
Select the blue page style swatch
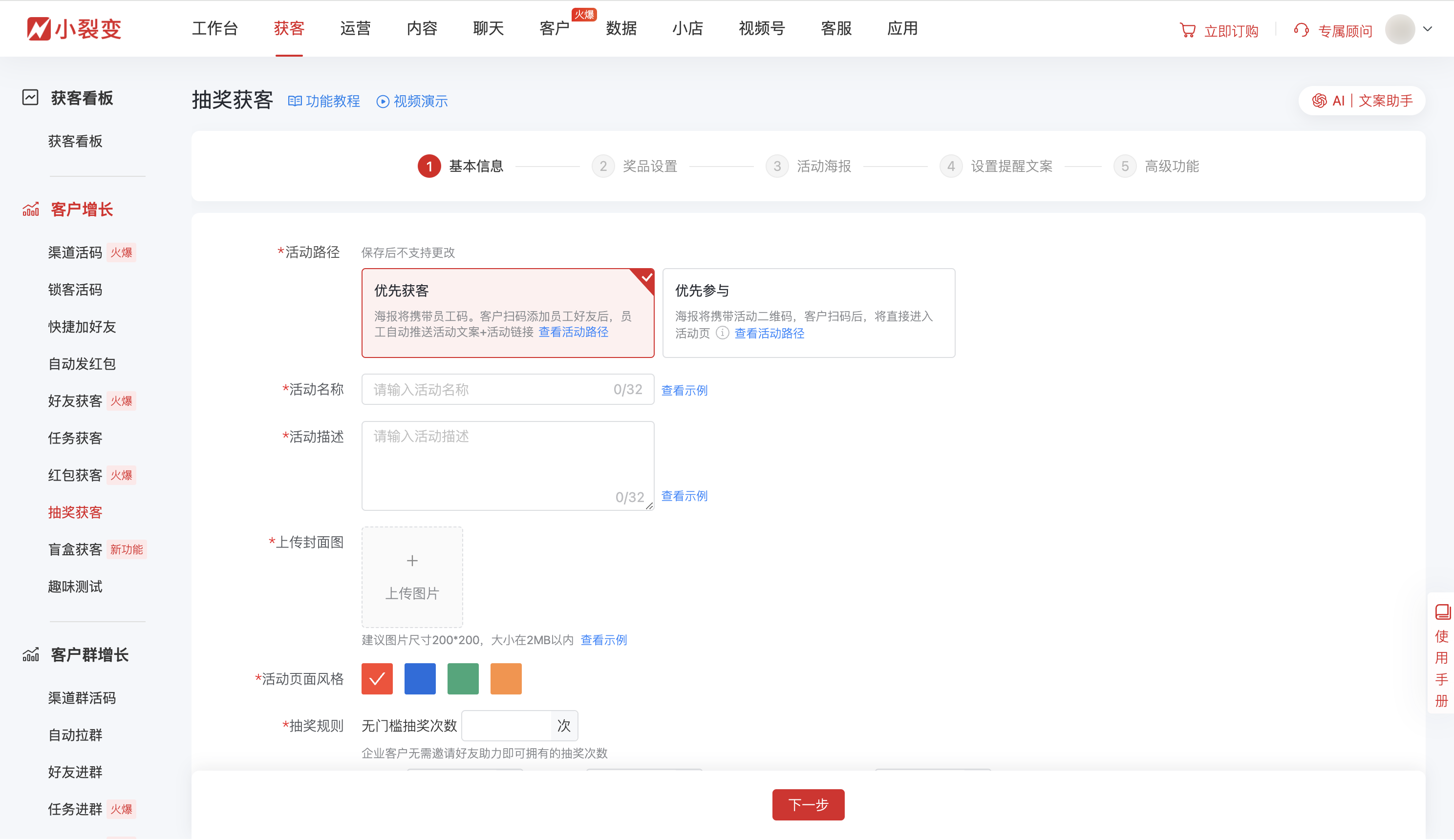tap(420, 678)
